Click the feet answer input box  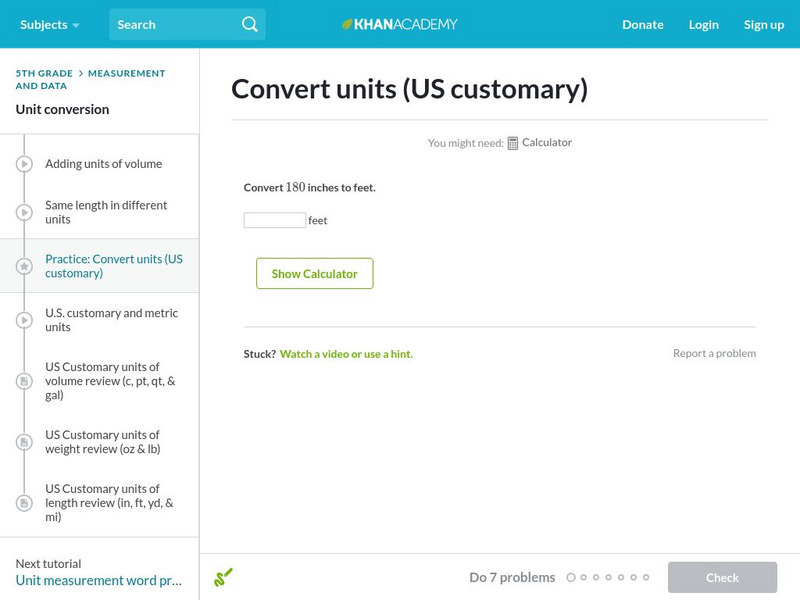point(275,220)
